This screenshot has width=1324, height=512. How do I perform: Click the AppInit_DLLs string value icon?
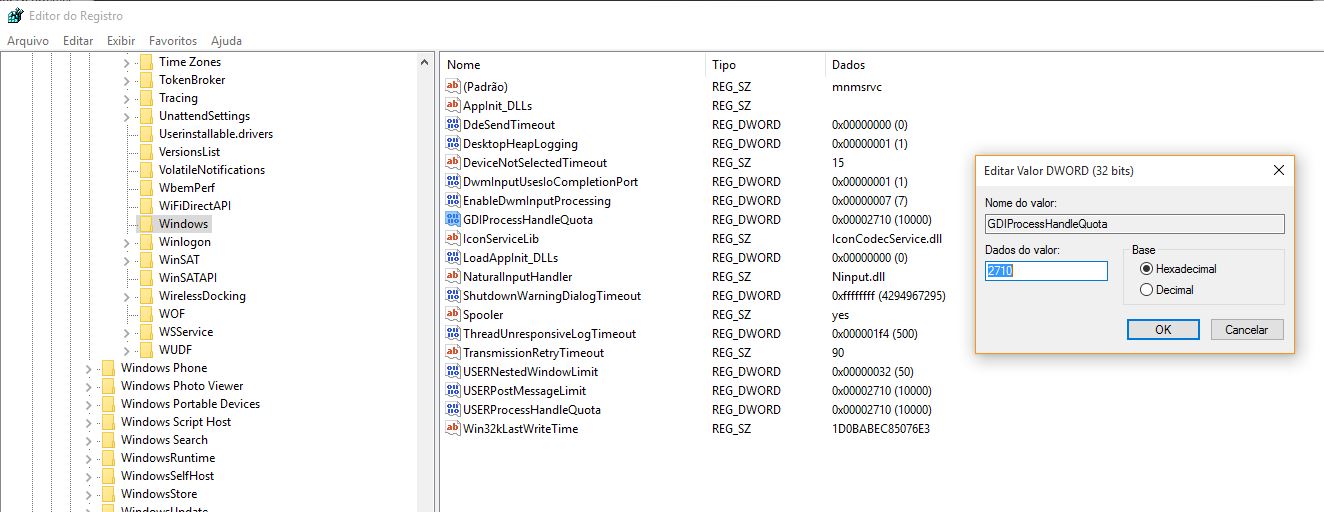pyautogui.click(x=453, y=106)
